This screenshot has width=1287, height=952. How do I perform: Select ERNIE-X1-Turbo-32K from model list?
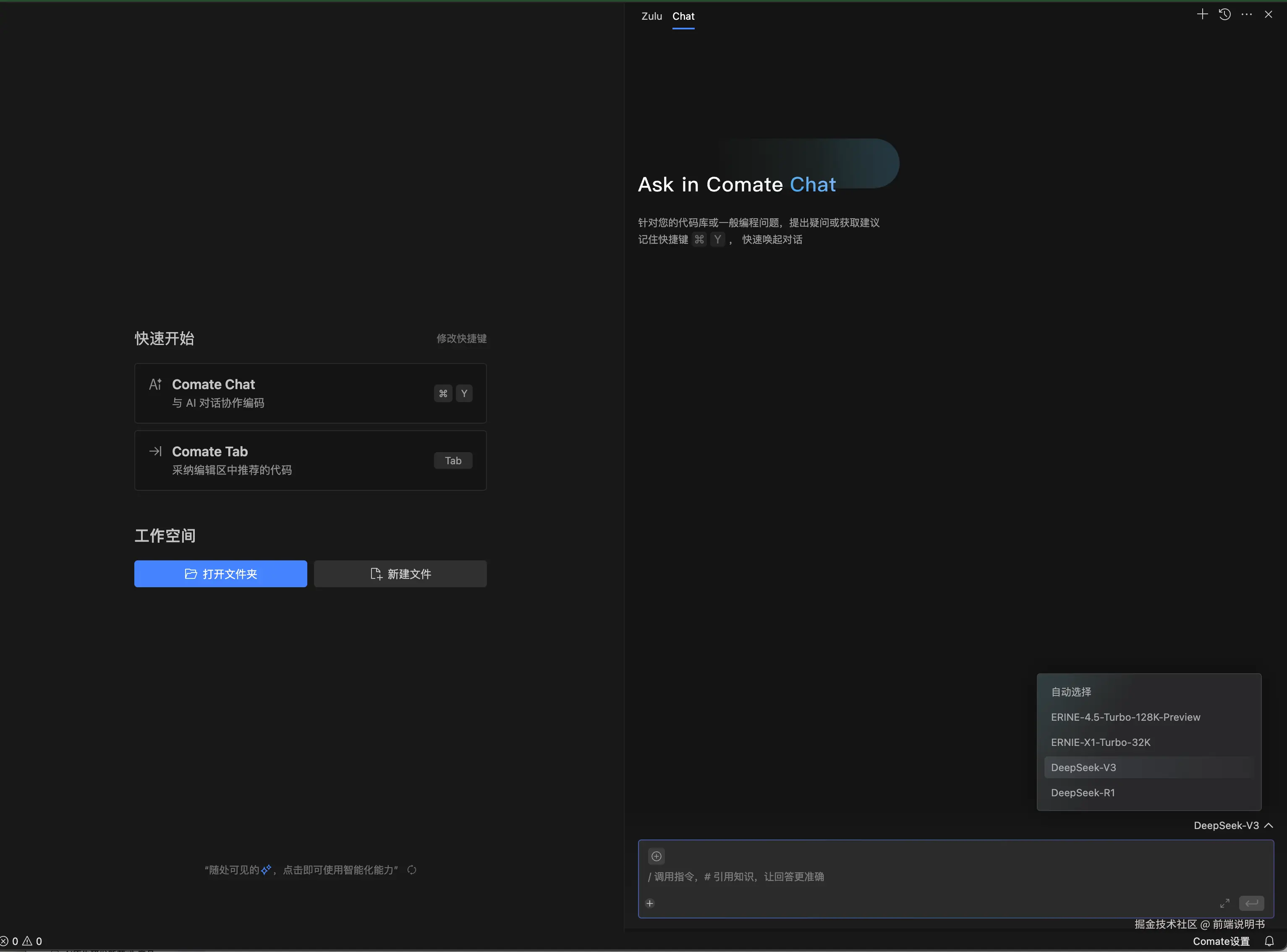(x=1100, y=743)
